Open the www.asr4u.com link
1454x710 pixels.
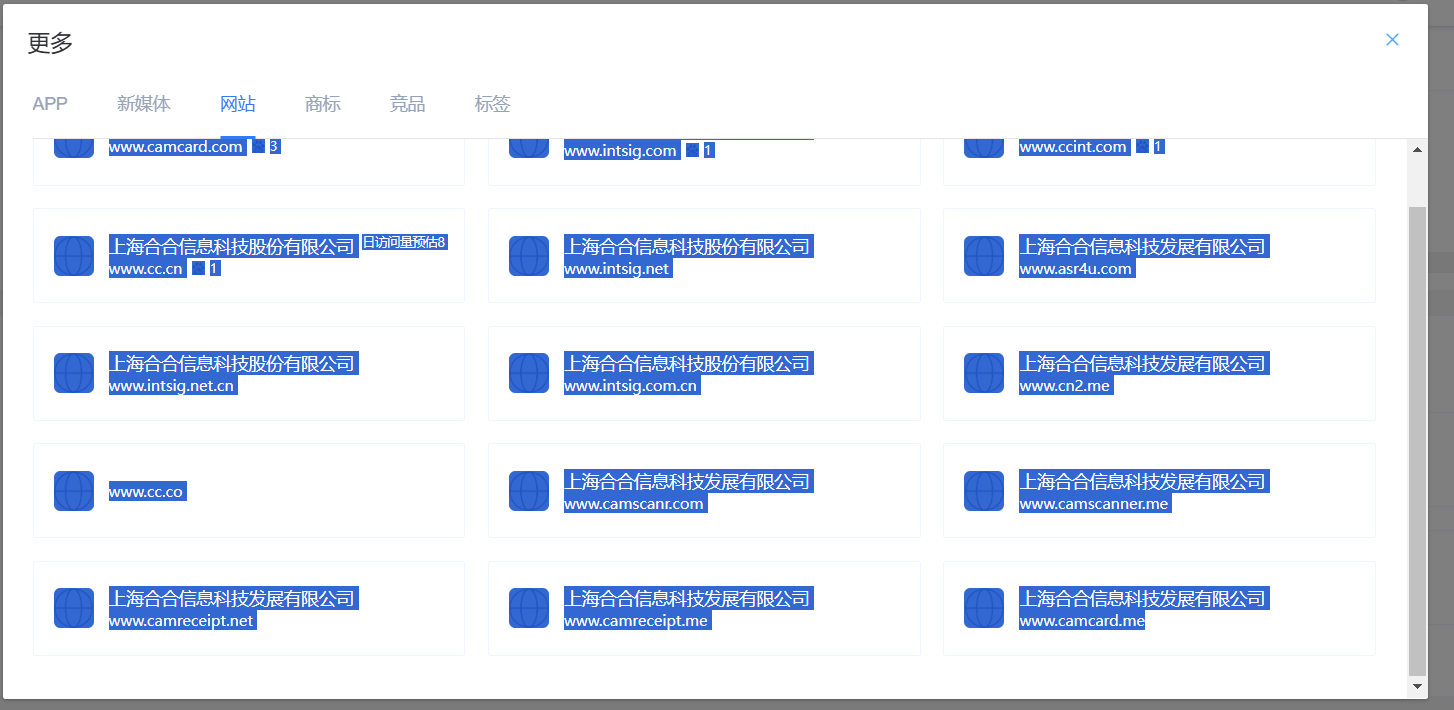(1076, 269)
